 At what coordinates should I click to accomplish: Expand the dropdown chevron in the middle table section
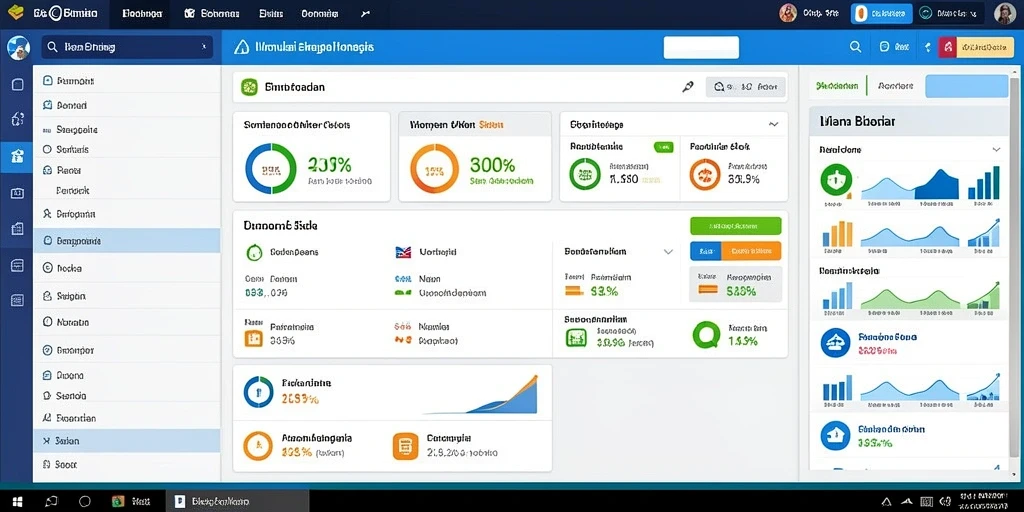pos(668,251)
